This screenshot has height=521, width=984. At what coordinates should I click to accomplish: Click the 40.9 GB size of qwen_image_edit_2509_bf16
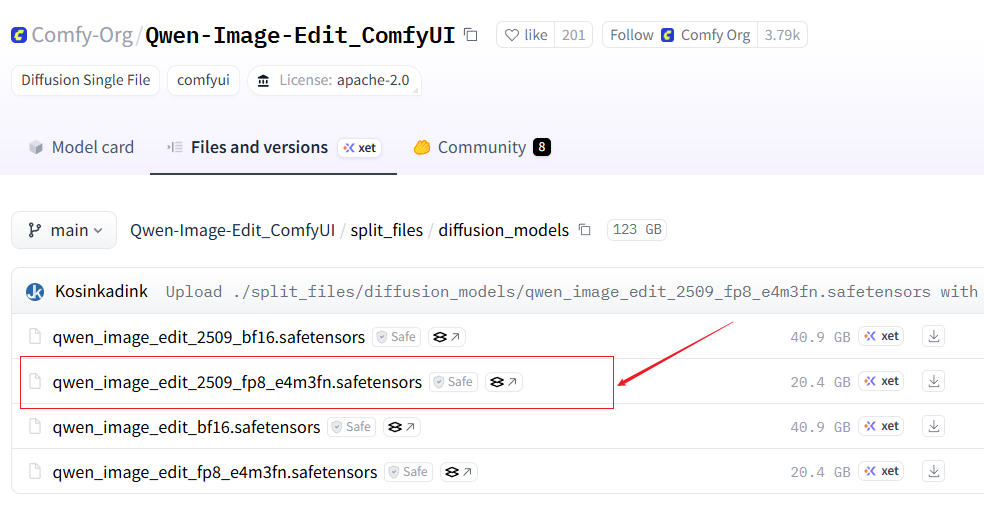(820, 337)
